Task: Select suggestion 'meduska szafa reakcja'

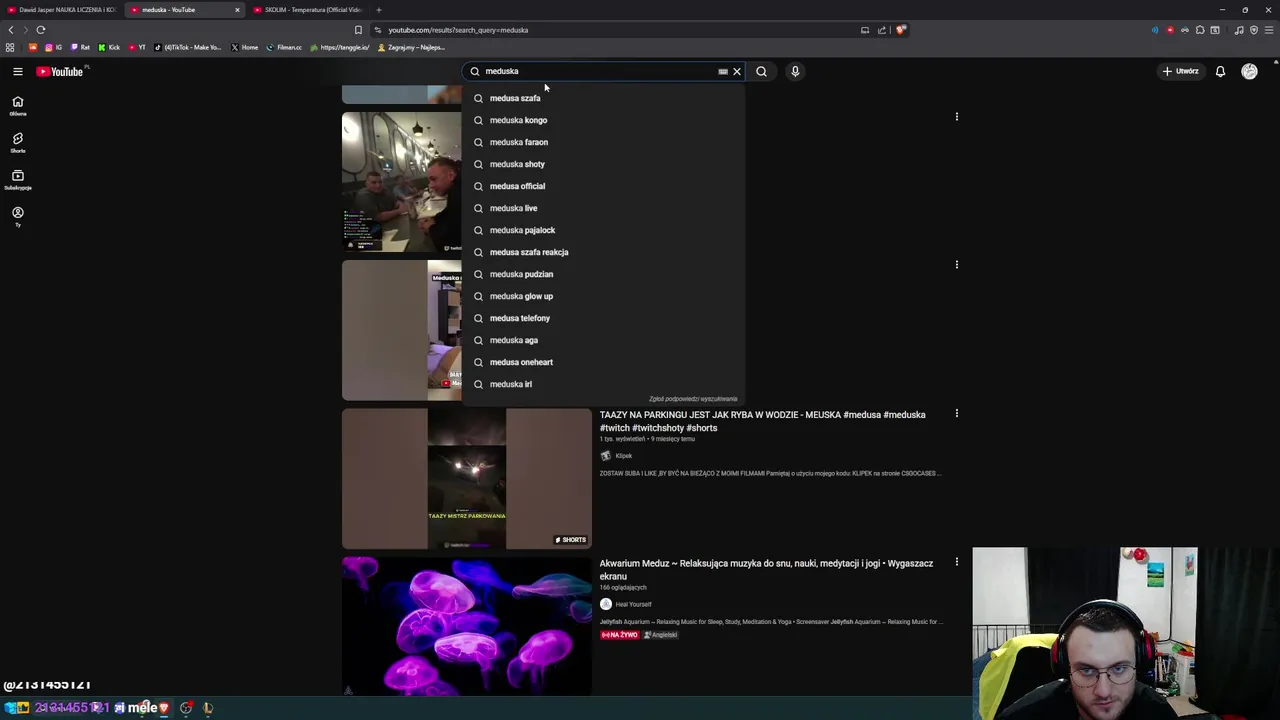Action: click(x=603, y=252)
